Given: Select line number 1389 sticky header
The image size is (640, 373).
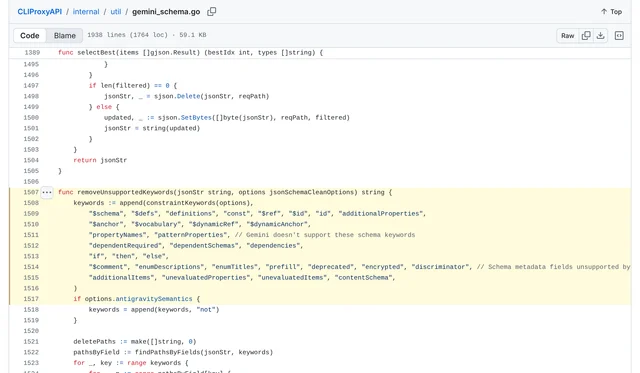Looking at the screenshot, I should click(x=32, y=53).
